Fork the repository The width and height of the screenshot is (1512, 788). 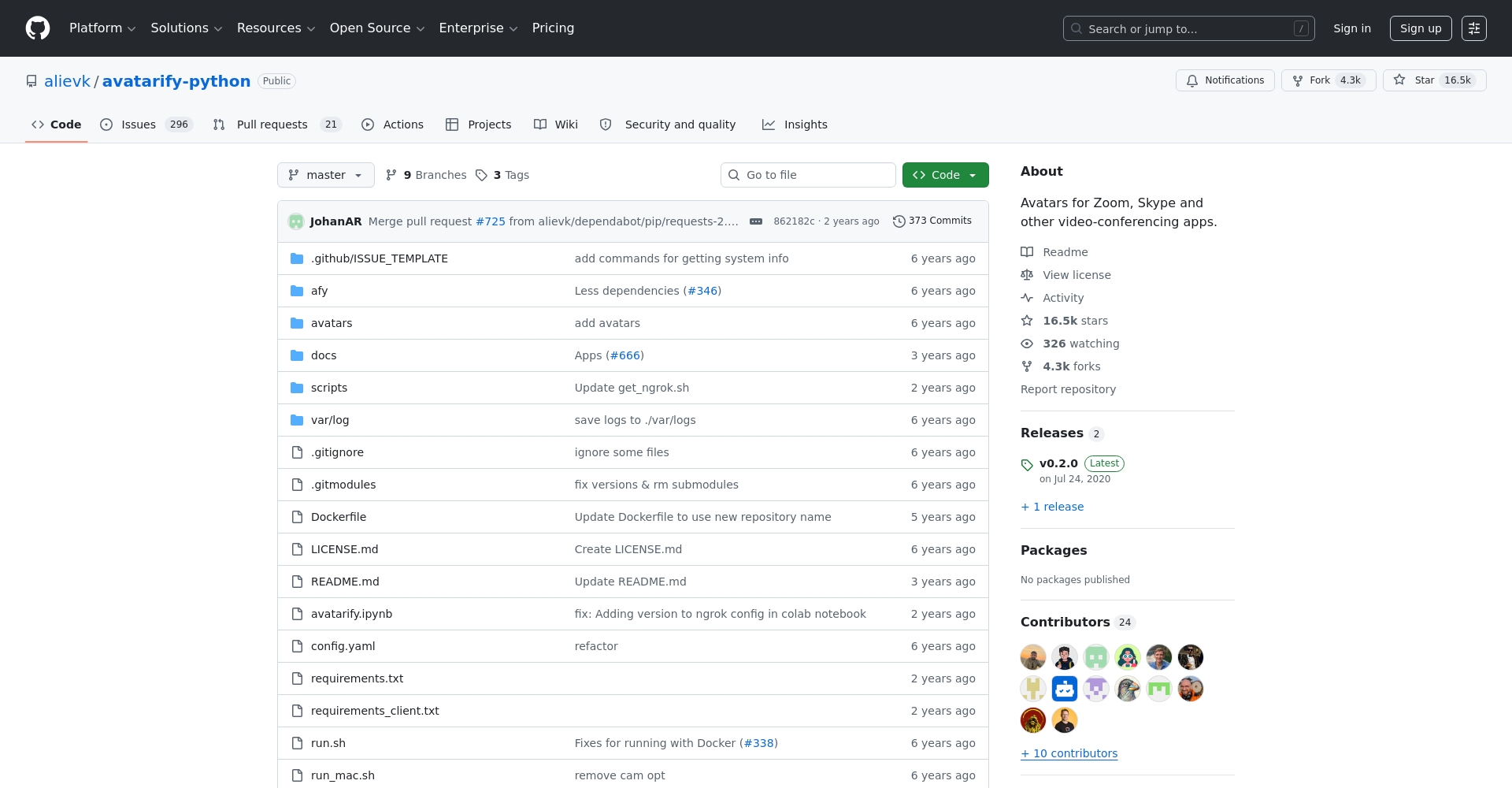pos(1328,80)
